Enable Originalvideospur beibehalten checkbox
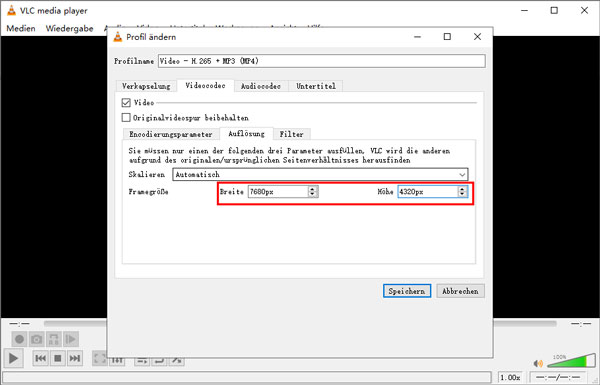This screenshot has width=600, height=385. (126, 117)
